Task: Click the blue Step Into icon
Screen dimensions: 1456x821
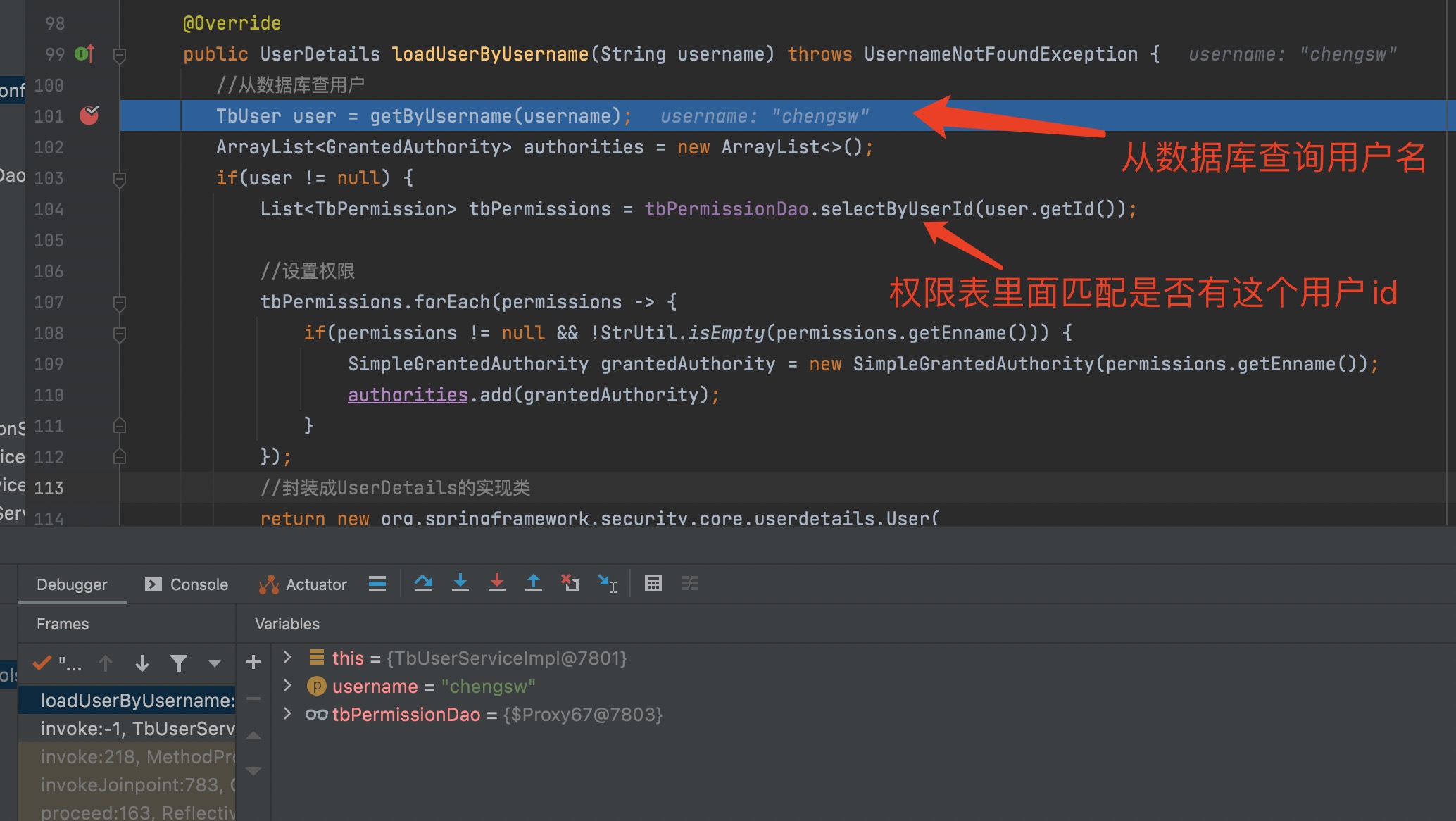Action: click(460, 583)
